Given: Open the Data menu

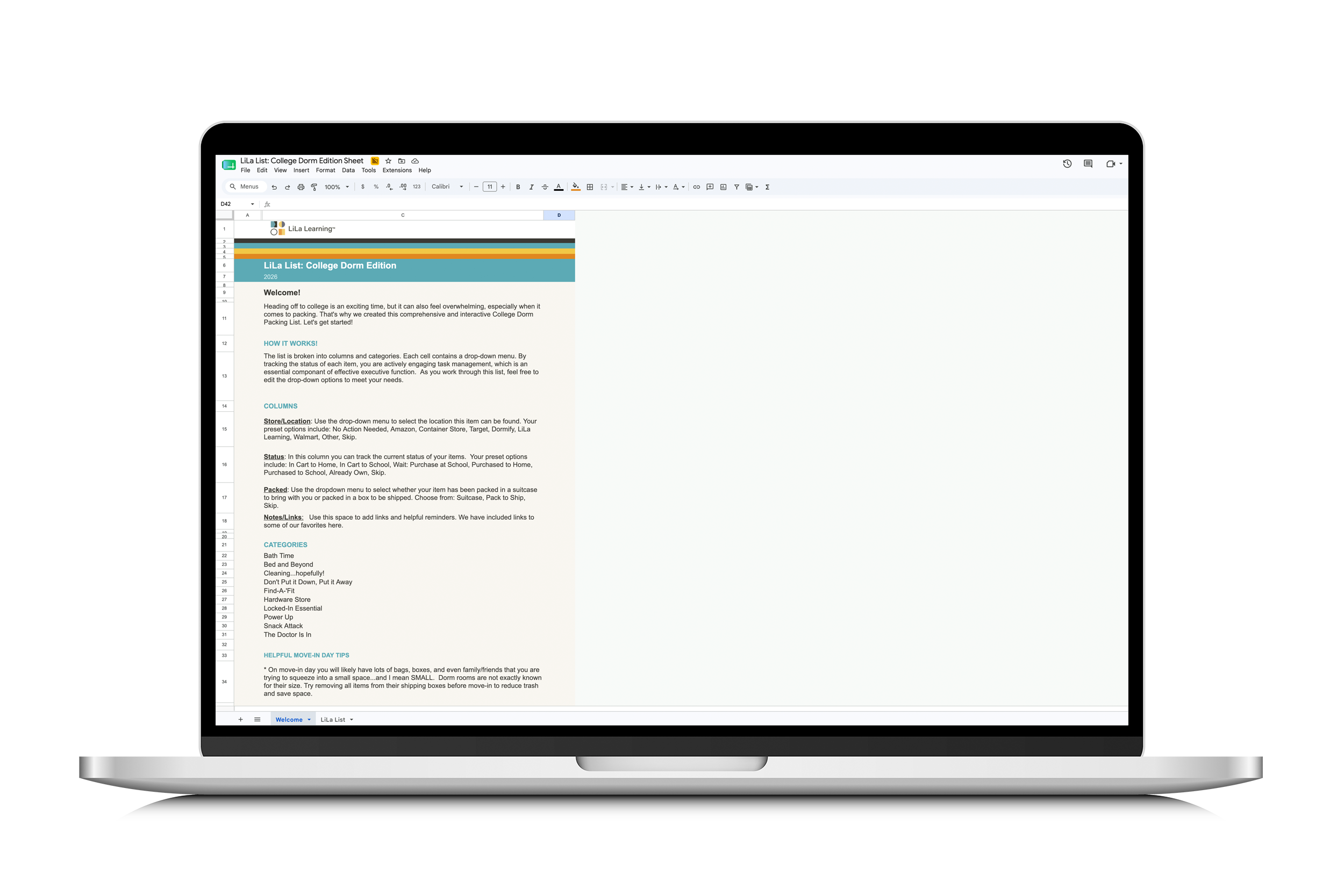Looking at the screenshot, I should click(348, 170).
